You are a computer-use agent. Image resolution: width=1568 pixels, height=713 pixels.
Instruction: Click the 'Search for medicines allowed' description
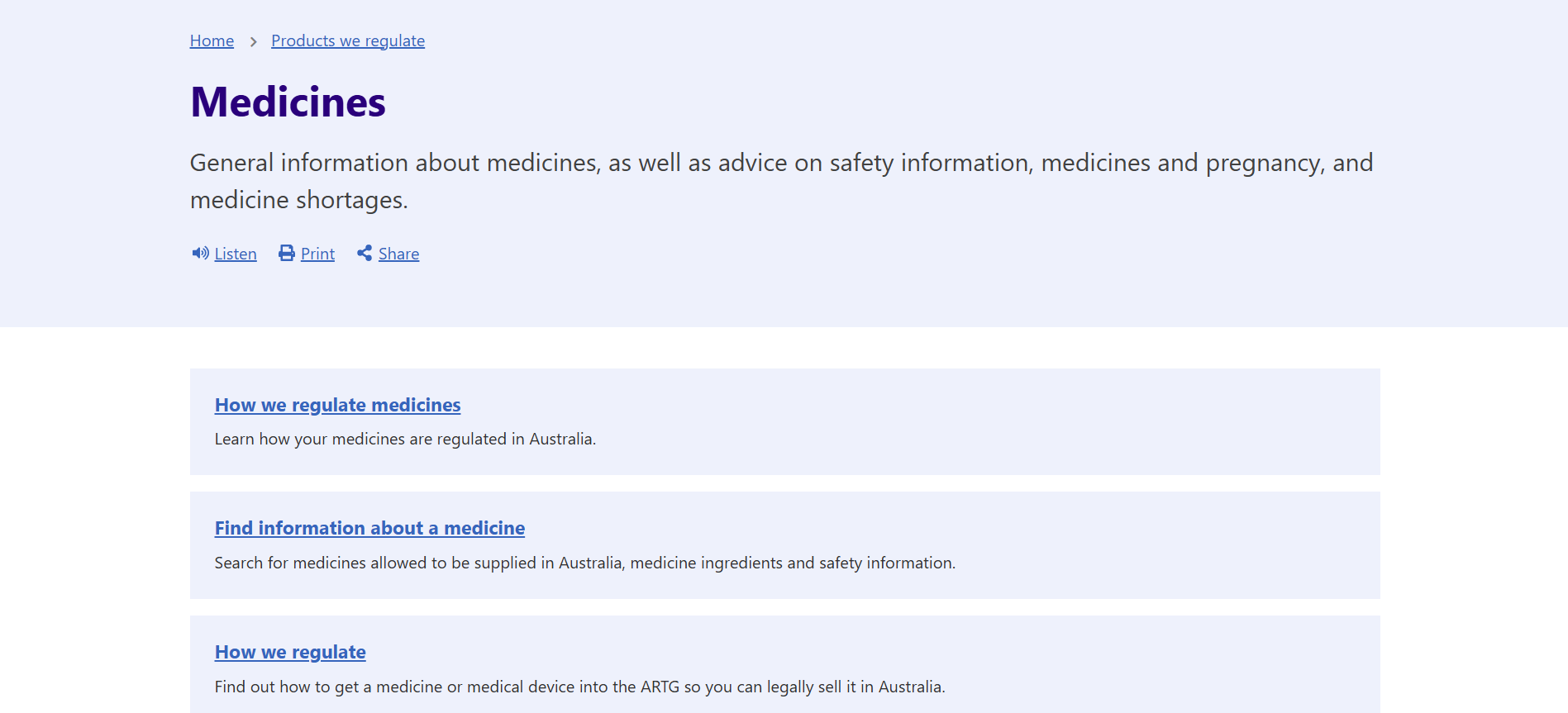coord(584,563)
